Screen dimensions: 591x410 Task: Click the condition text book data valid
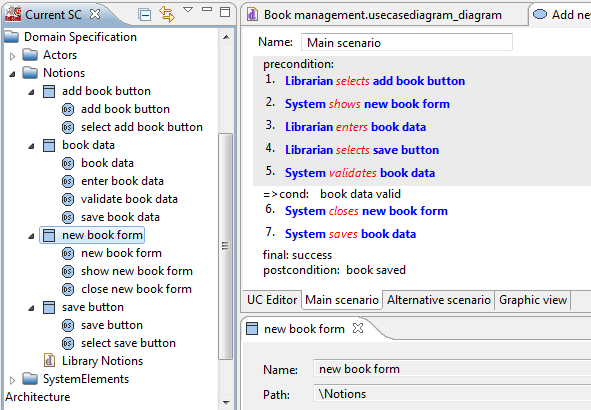360,194
